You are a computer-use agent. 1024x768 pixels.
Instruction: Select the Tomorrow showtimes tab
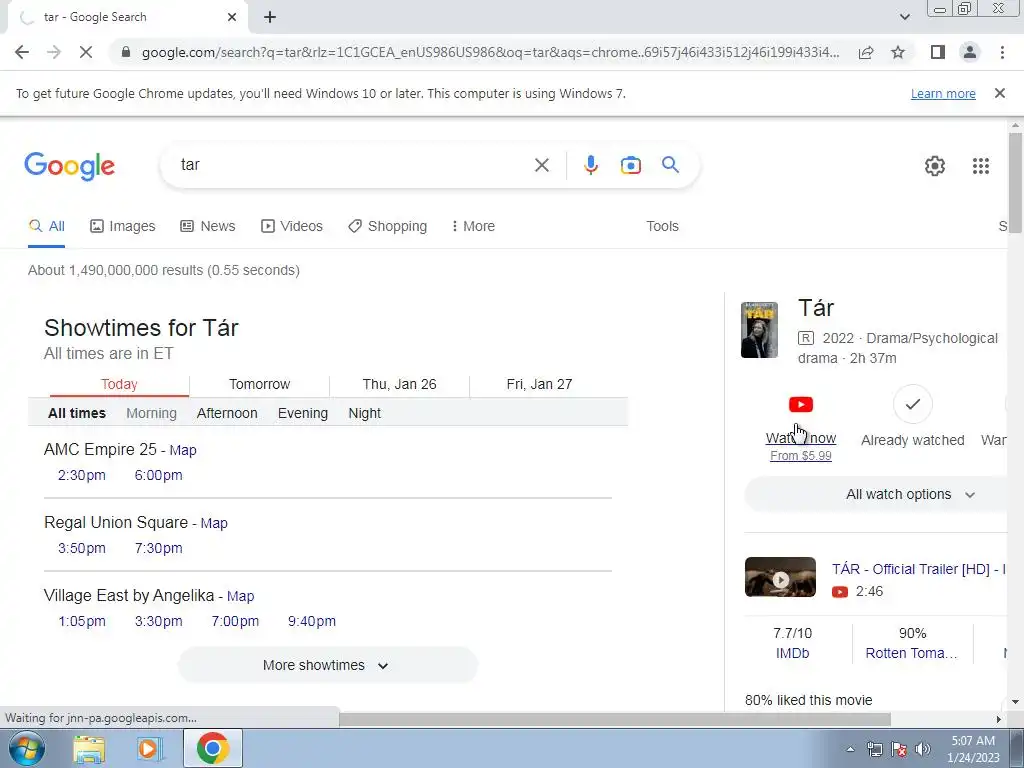[x=259, y=384]
